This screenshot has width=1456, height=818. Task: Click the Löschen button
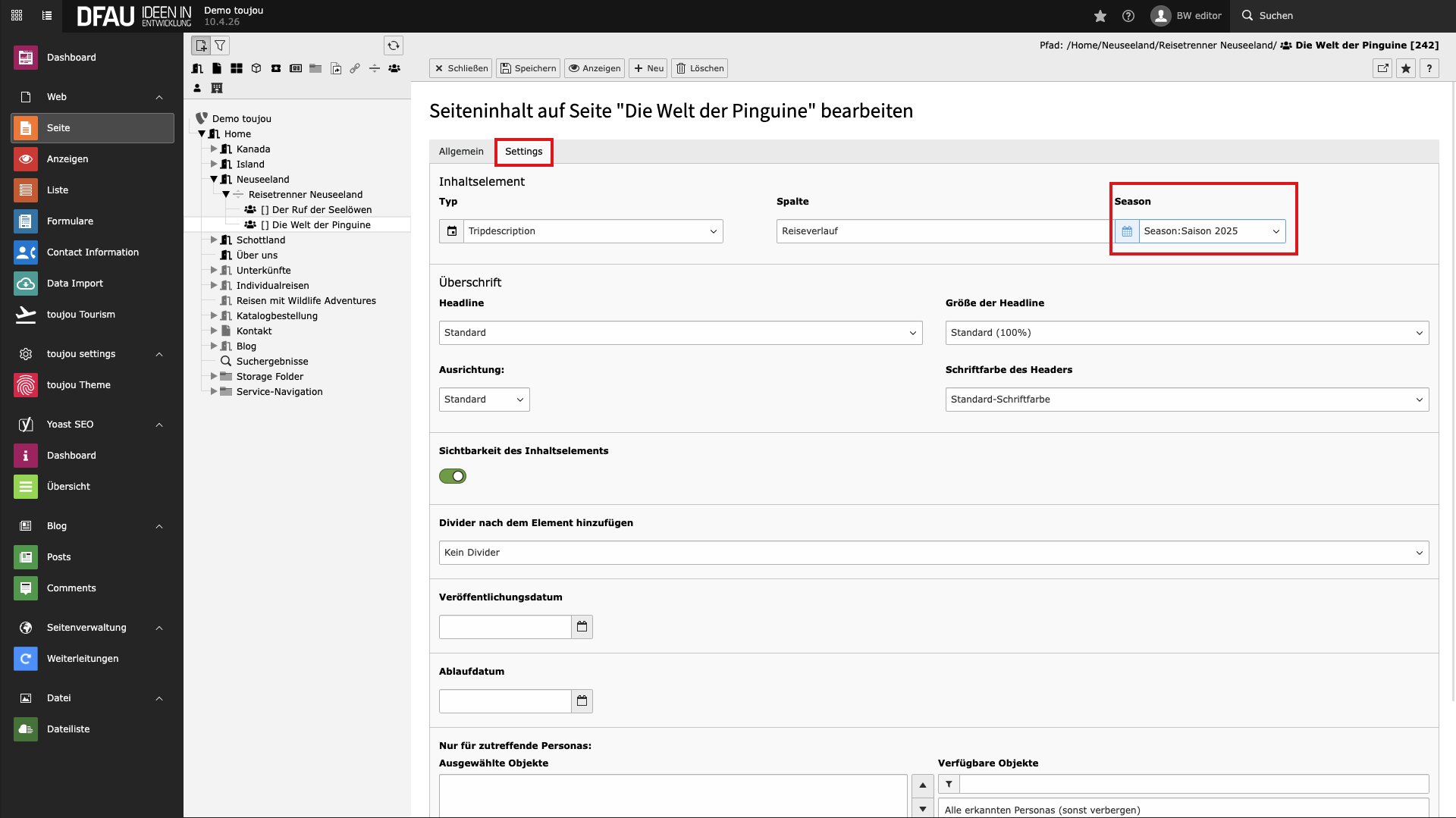700,68
